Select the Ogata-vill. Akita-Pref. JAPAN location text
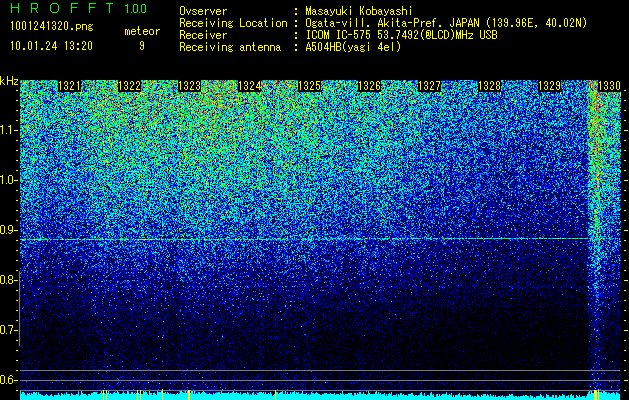Screen dimensions: 629x400 coord(446,23)
